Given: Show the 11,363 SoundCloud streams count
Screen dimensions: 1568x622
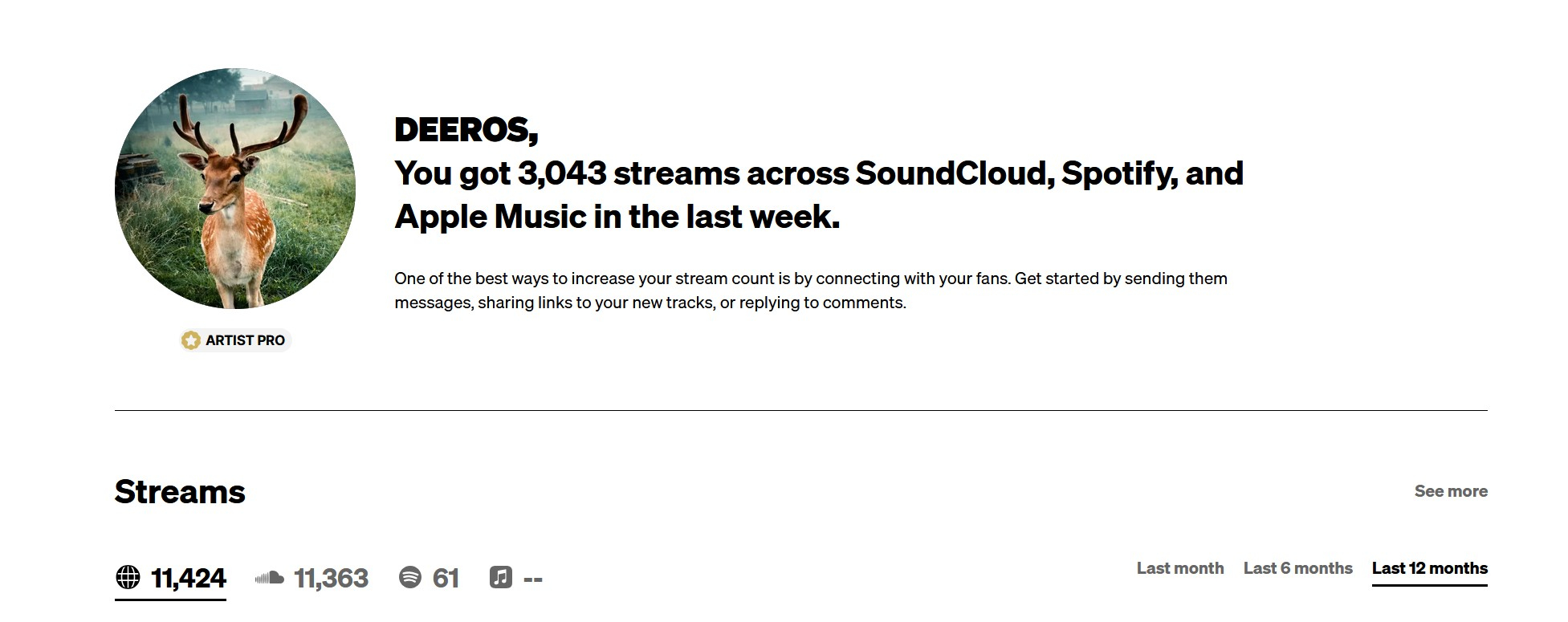Looking at the screenshot, I should coord(331,578).
